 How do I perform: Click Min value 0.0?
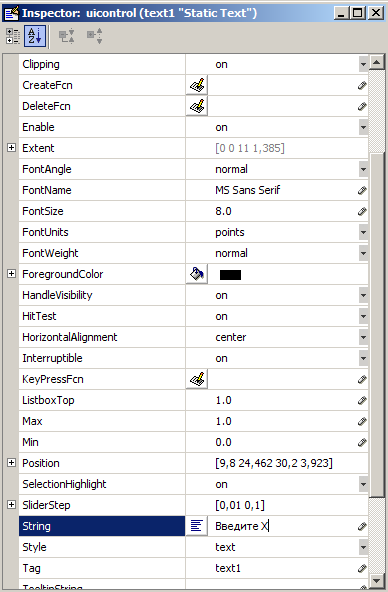[223, 442]
